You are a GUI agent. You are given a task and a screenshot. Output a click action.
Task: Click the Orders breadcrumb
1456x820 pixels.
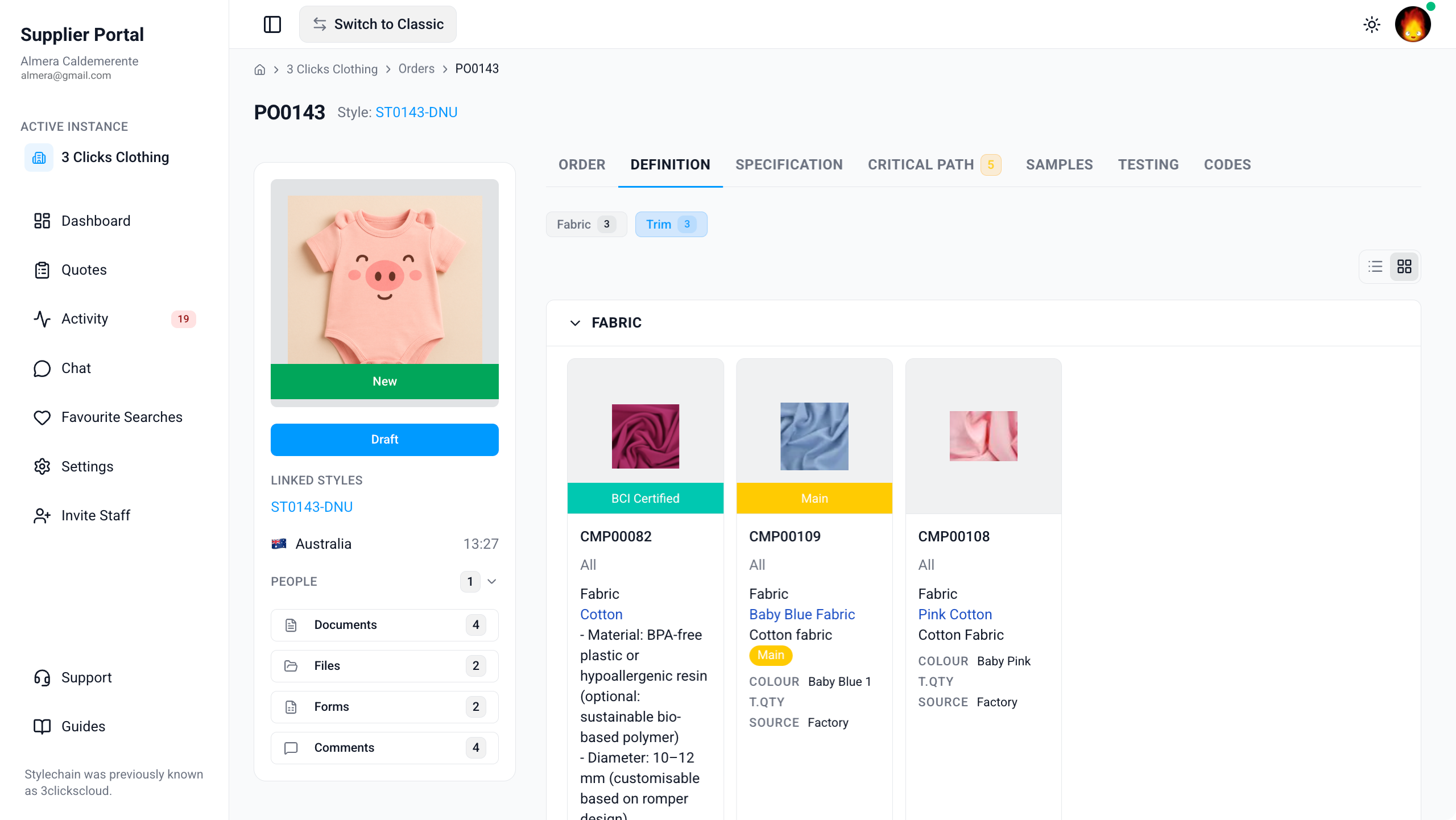[x=416, y=69]
